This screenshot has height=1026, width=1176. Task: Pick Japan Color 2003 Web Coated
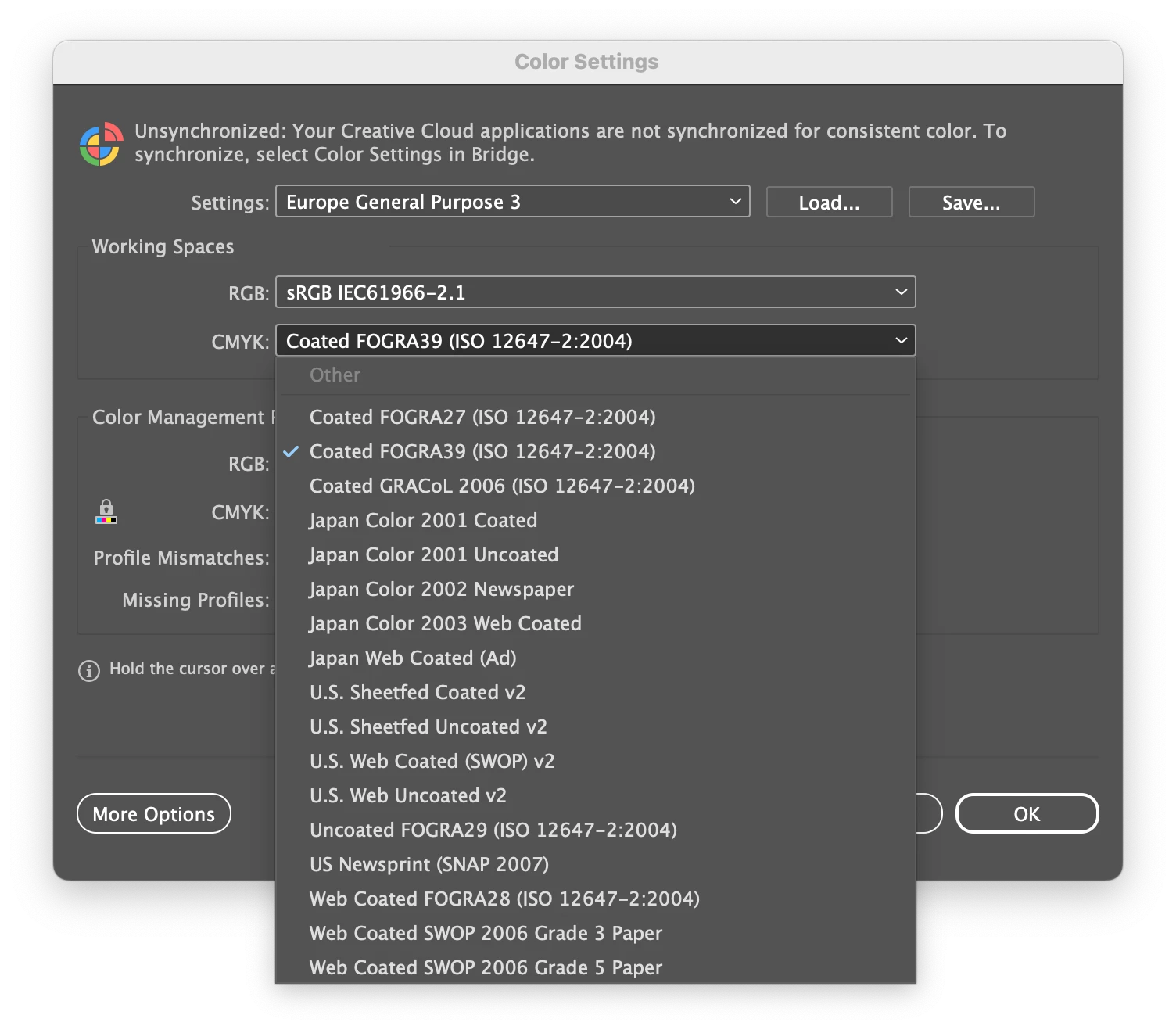click(x=596, y=623)
